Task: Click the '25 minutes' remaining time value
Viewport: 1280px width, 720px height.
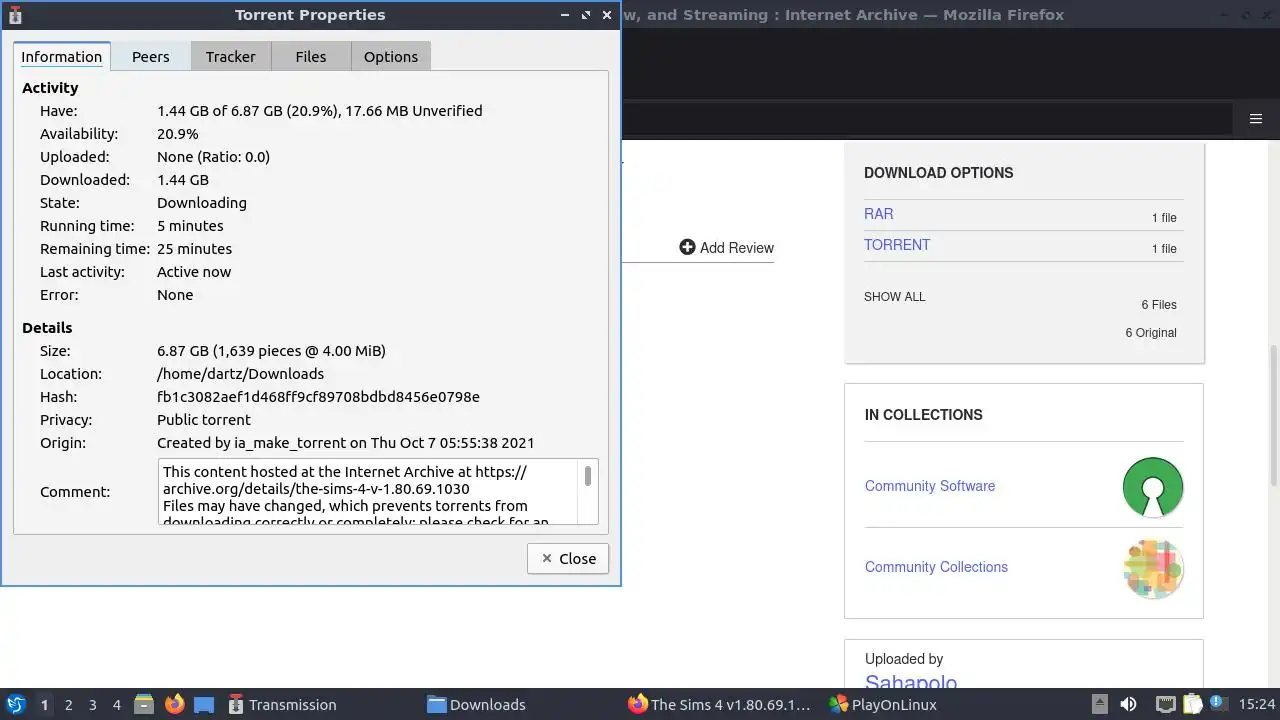Action: 194,249
